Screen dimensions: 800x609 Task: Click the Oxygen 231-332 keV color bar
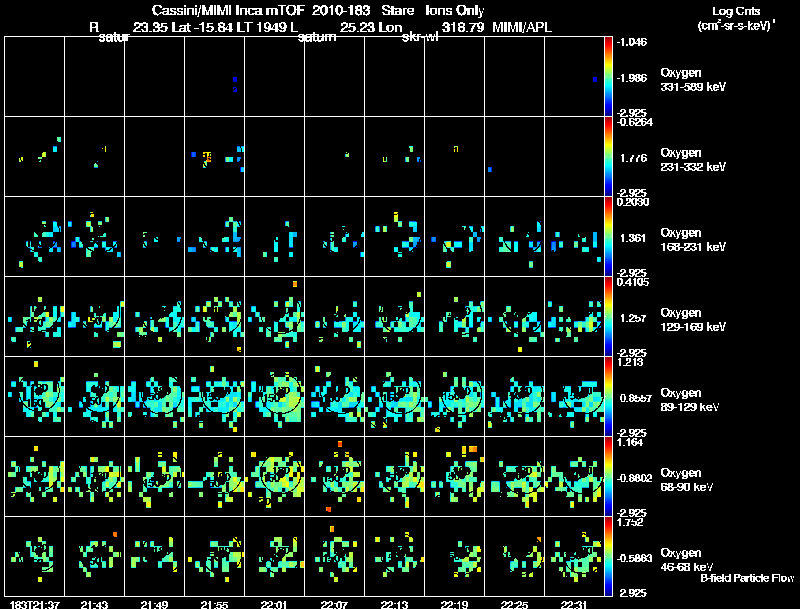coord(610,156)
